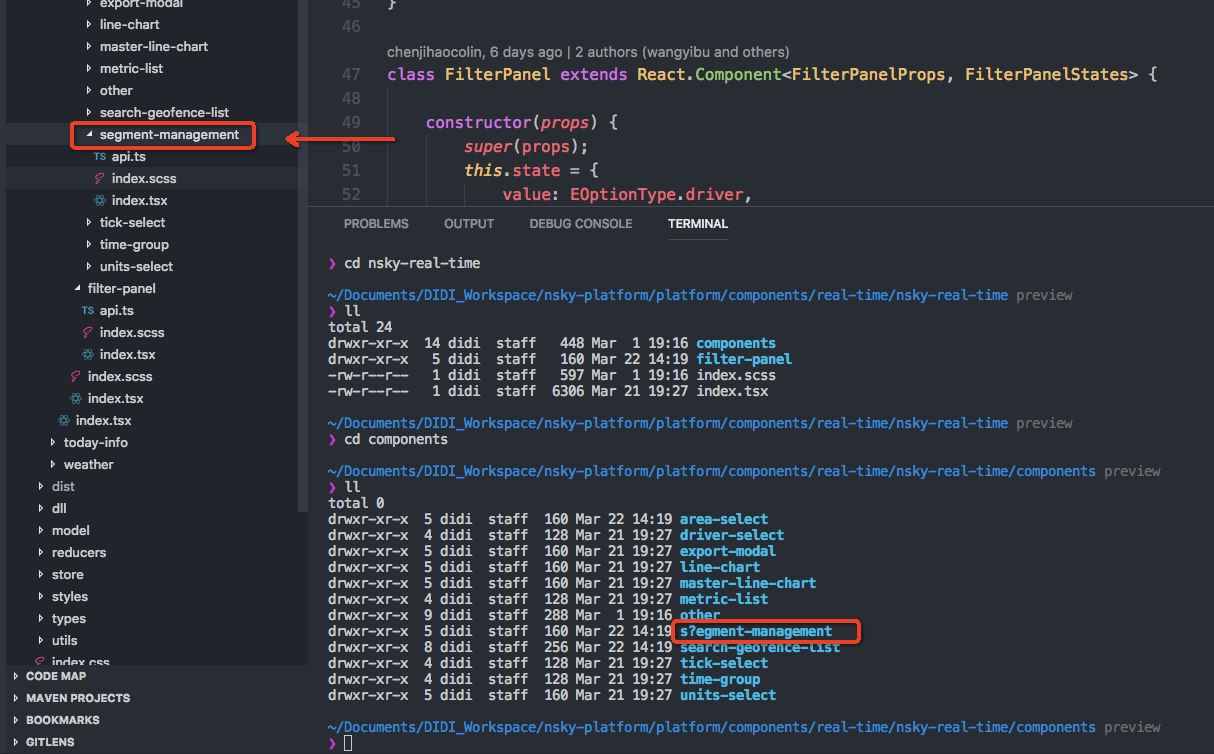Click line number 49 in the editor gutter
1214x754 pixels.
tap(351, 123)
